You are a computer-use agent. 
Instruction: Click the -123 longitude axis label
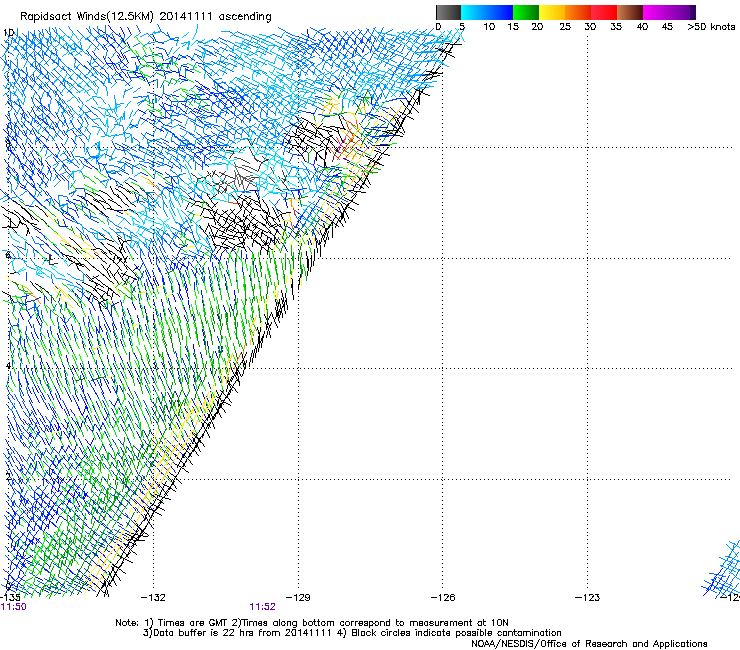tap(588, 598)
